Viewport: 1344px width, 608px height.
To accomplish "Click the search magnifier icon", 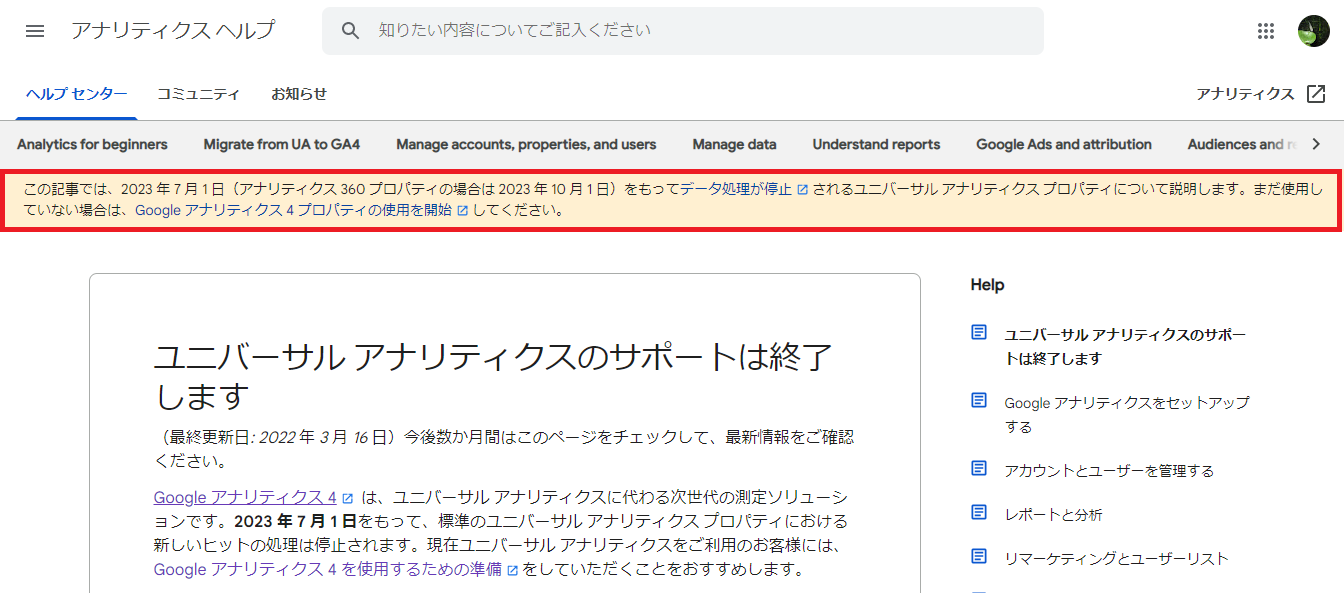I will (350, 31).
